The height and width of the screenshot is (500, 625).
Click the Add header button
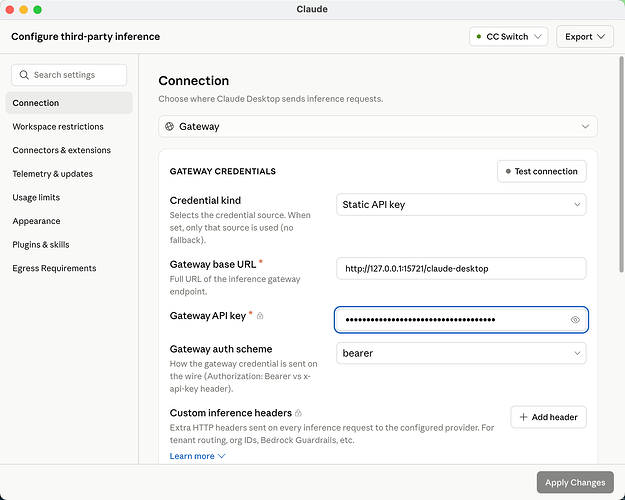coord(548,417)
